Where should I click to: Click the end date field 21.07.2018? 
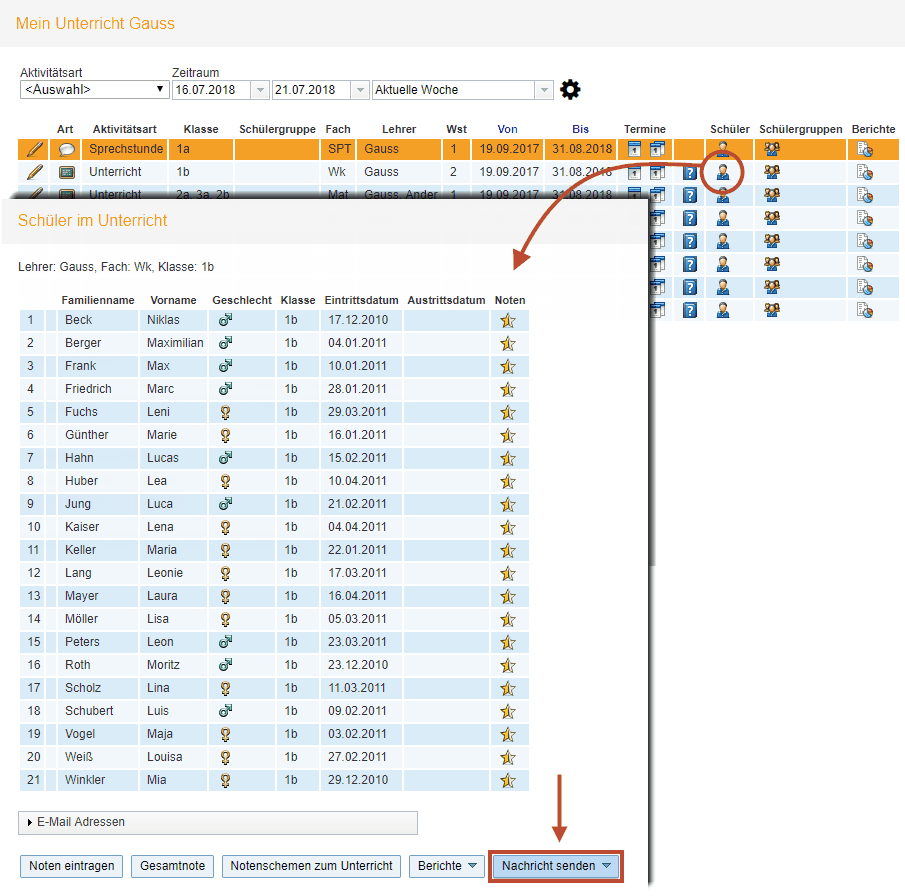coord(311,89)
